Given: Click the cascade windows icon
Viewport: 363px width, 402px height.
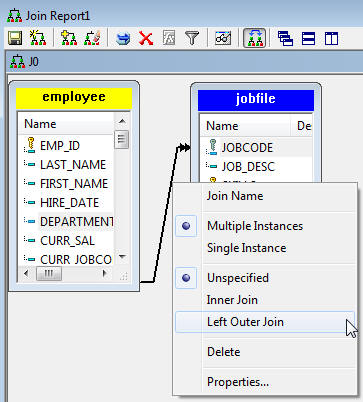Looking at the screenshot, I should point(285,38).
